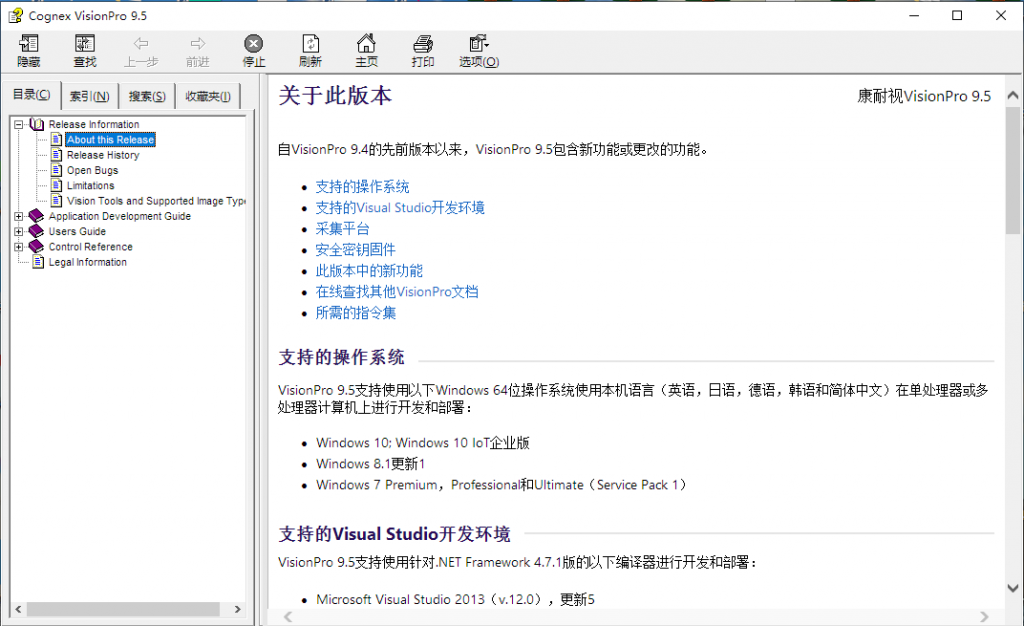Open the 采集平台 link

pyautogui.click(x=342, y=228)
